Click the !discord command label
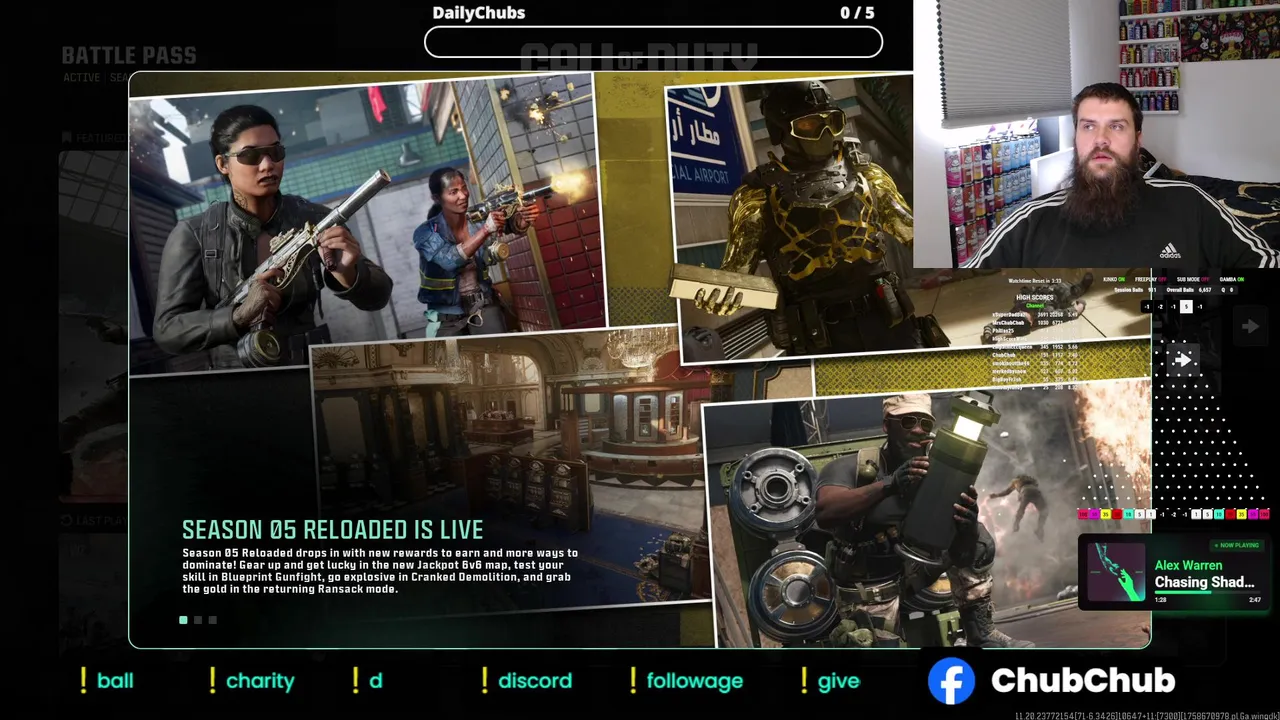Screen dimensions: 1280x720 tap(527, 681)
